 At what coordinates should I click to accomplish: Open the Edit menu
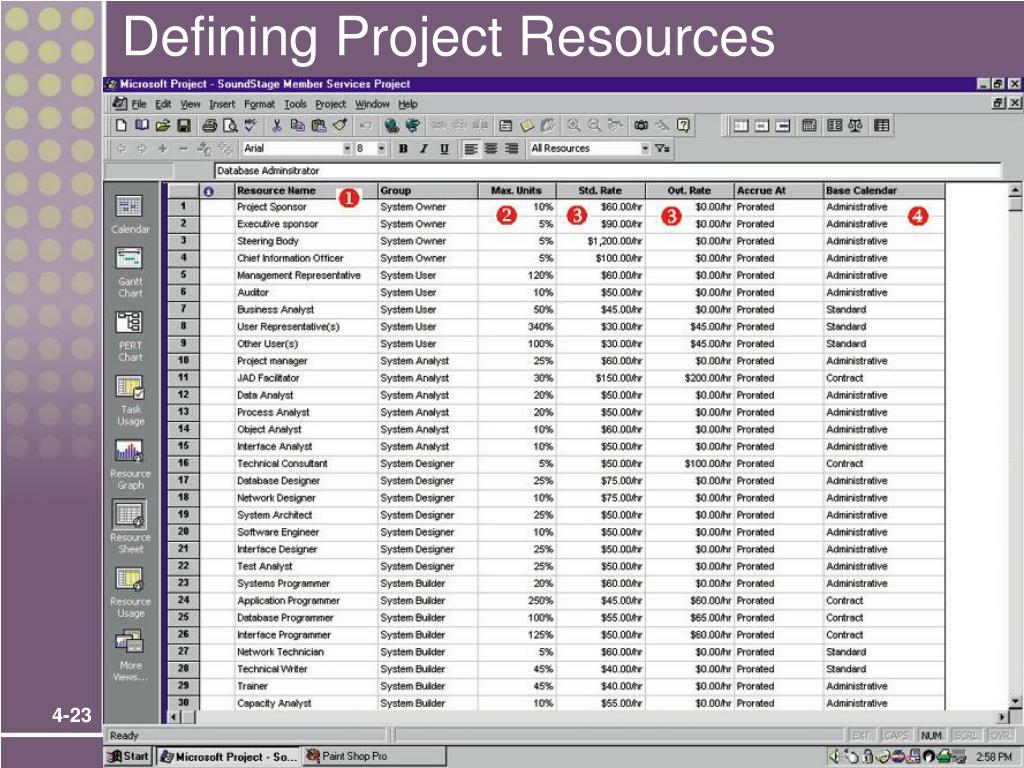tap(163, 104)
